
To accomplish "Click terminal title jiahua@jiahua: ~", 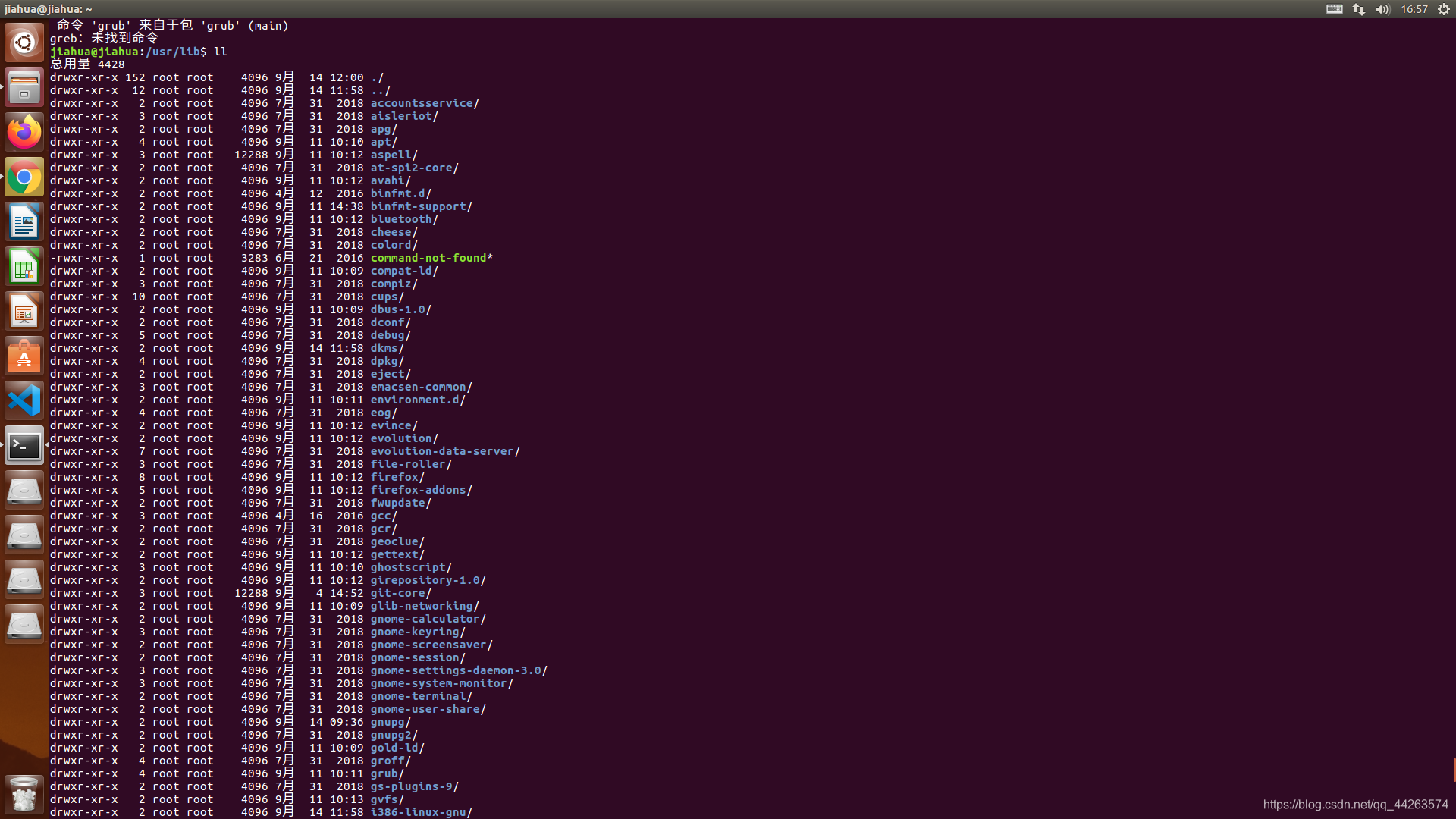I will point(49,9).
